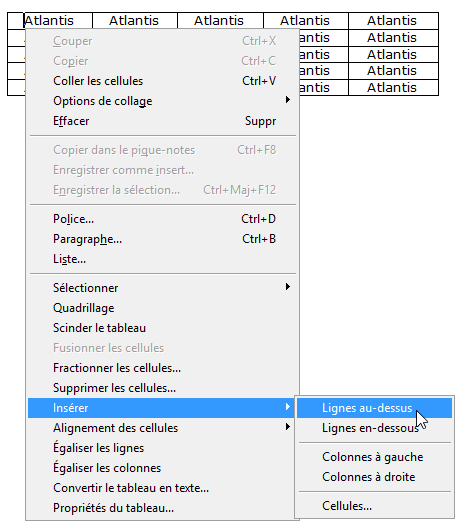467x530 pixels.
Task: Choose Coller les cellules from context menu
Action: click(x=163, y=81)
